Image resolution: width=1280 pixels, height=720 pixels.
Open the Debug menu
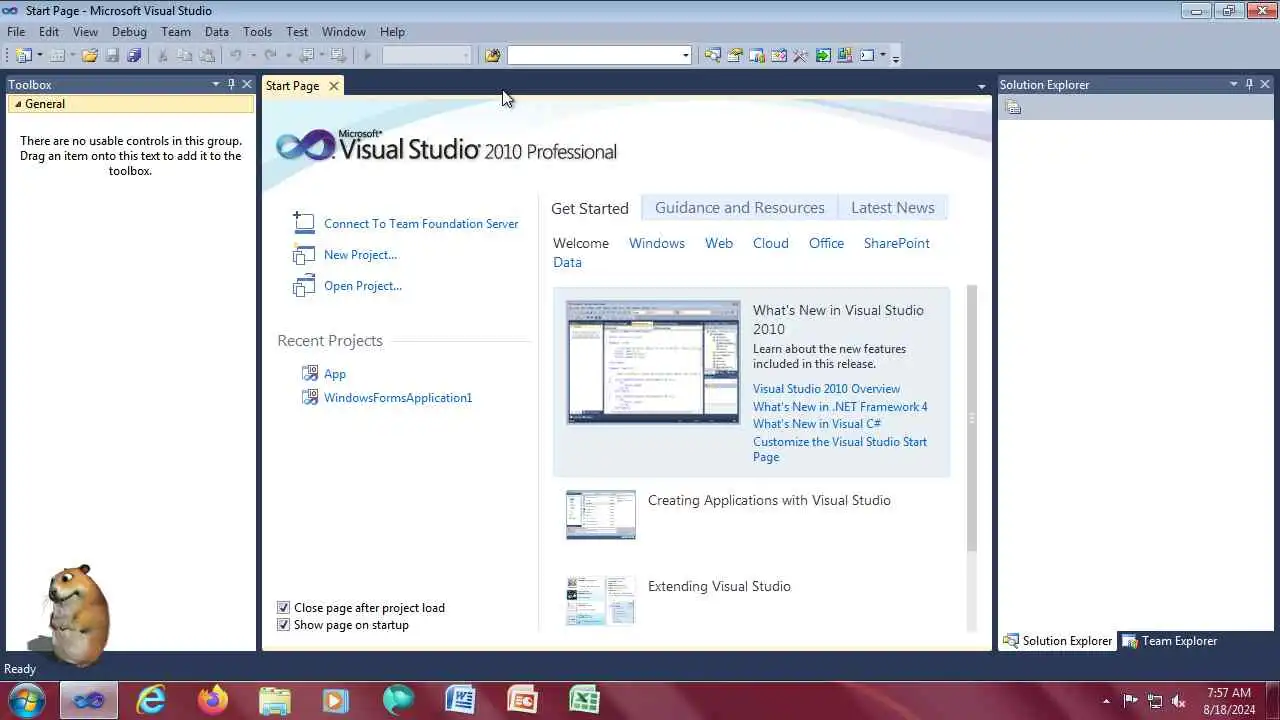pos(129,32)
